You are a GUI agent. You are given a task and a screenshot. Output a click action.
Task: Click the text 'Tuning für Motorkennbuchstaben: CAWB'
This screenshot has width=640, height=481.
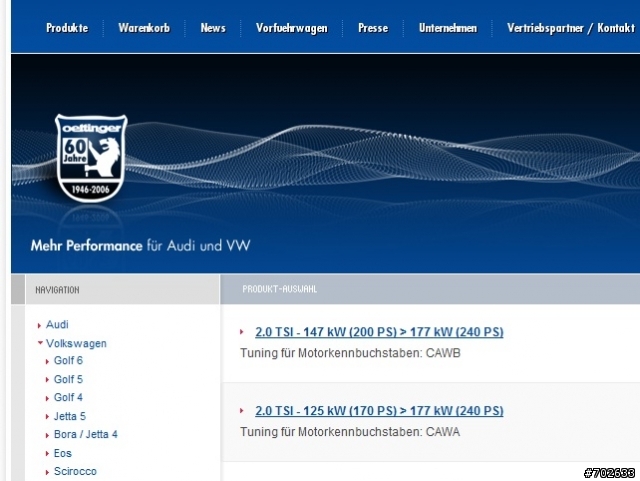[350, 353]
